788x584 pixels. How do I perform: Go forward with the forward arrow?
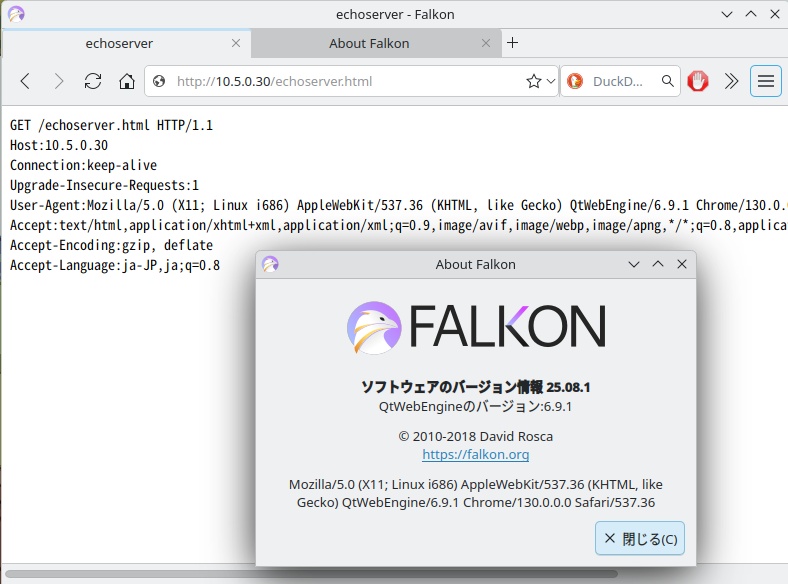click(x=59, y=81)
